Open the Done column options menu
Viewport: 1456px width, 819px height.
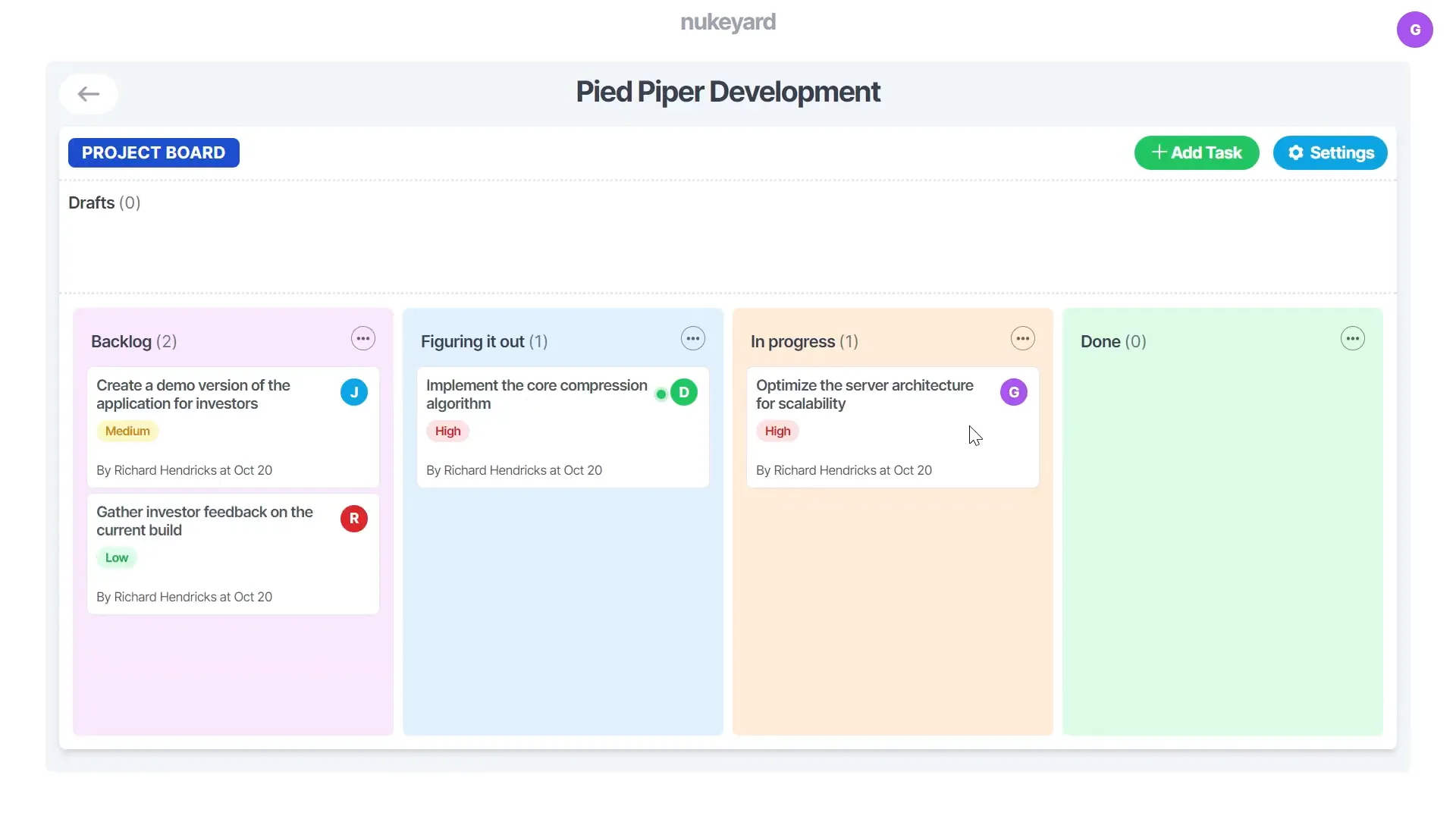pos(1352,339)
